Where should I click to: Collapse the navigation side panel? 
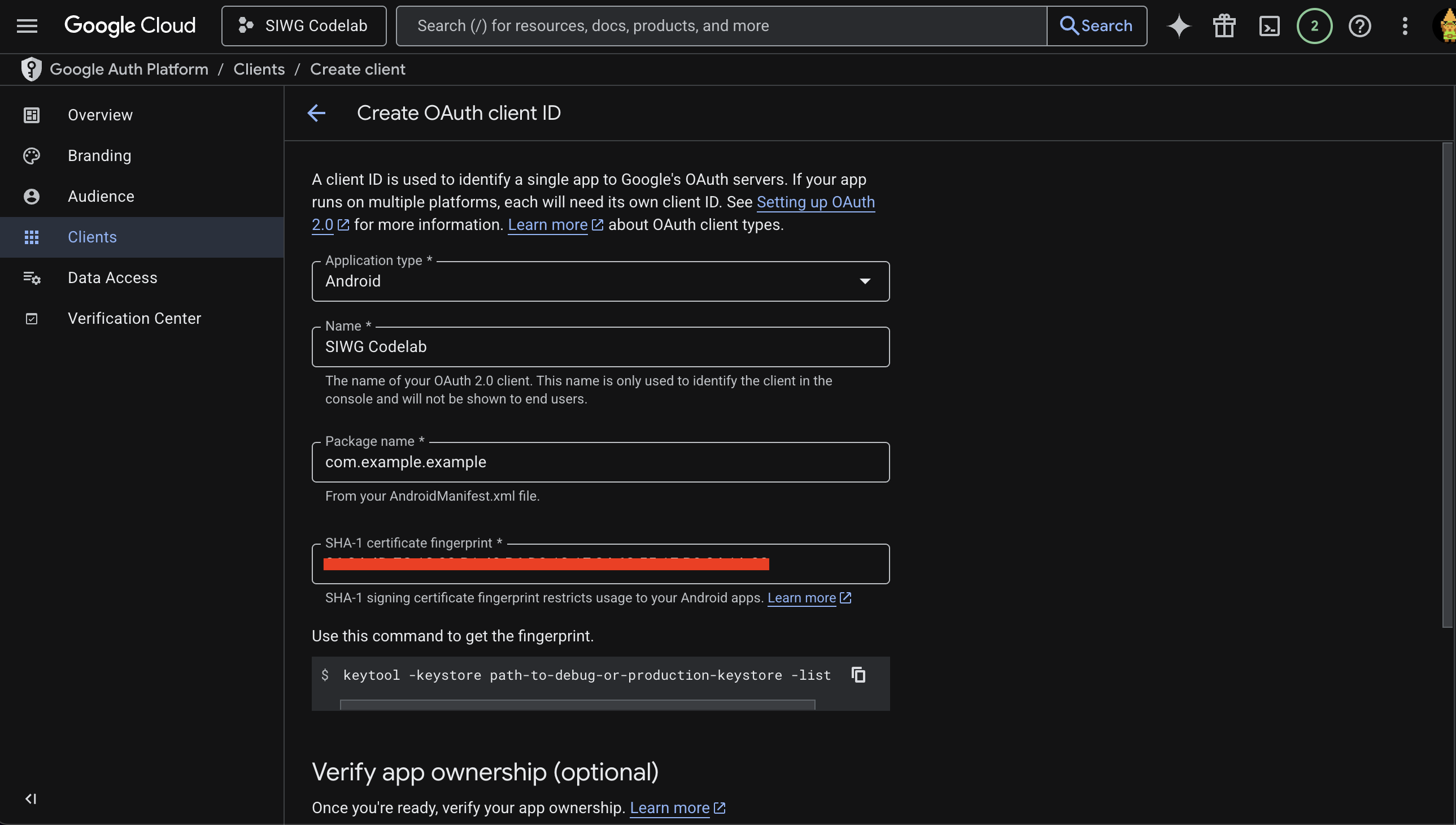pos(30,799)
